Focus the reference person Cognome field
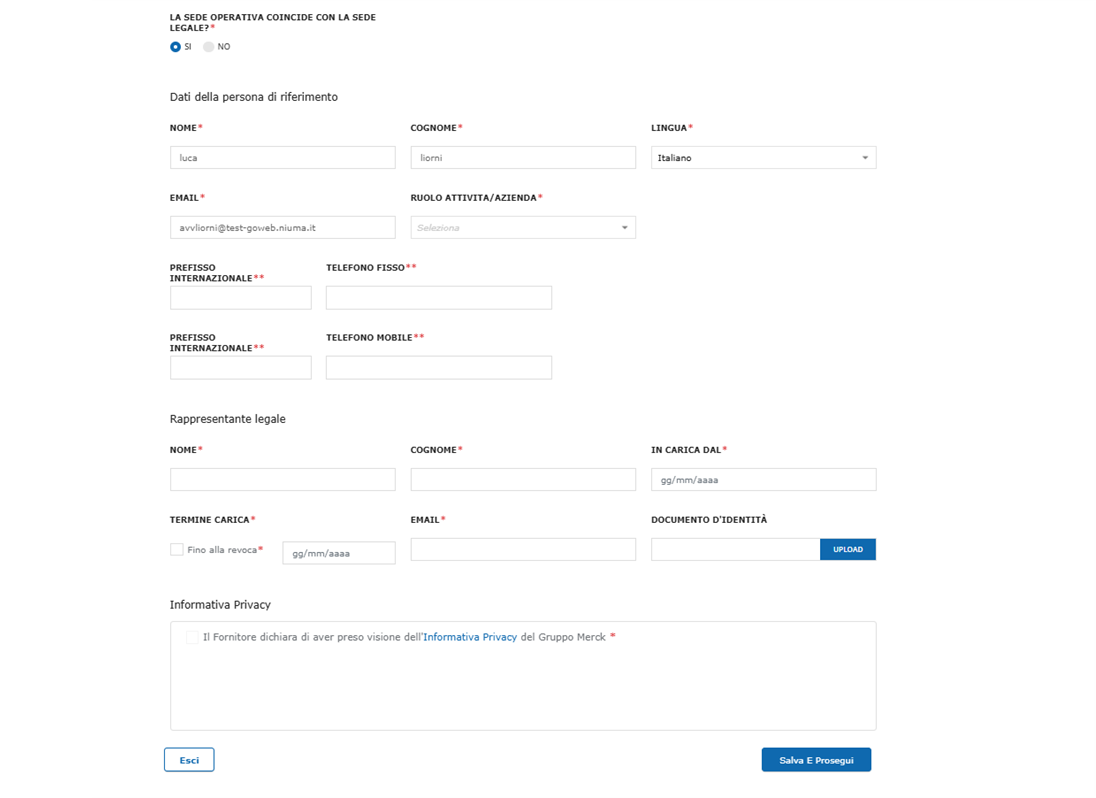1096x798 pixels. 523,158
